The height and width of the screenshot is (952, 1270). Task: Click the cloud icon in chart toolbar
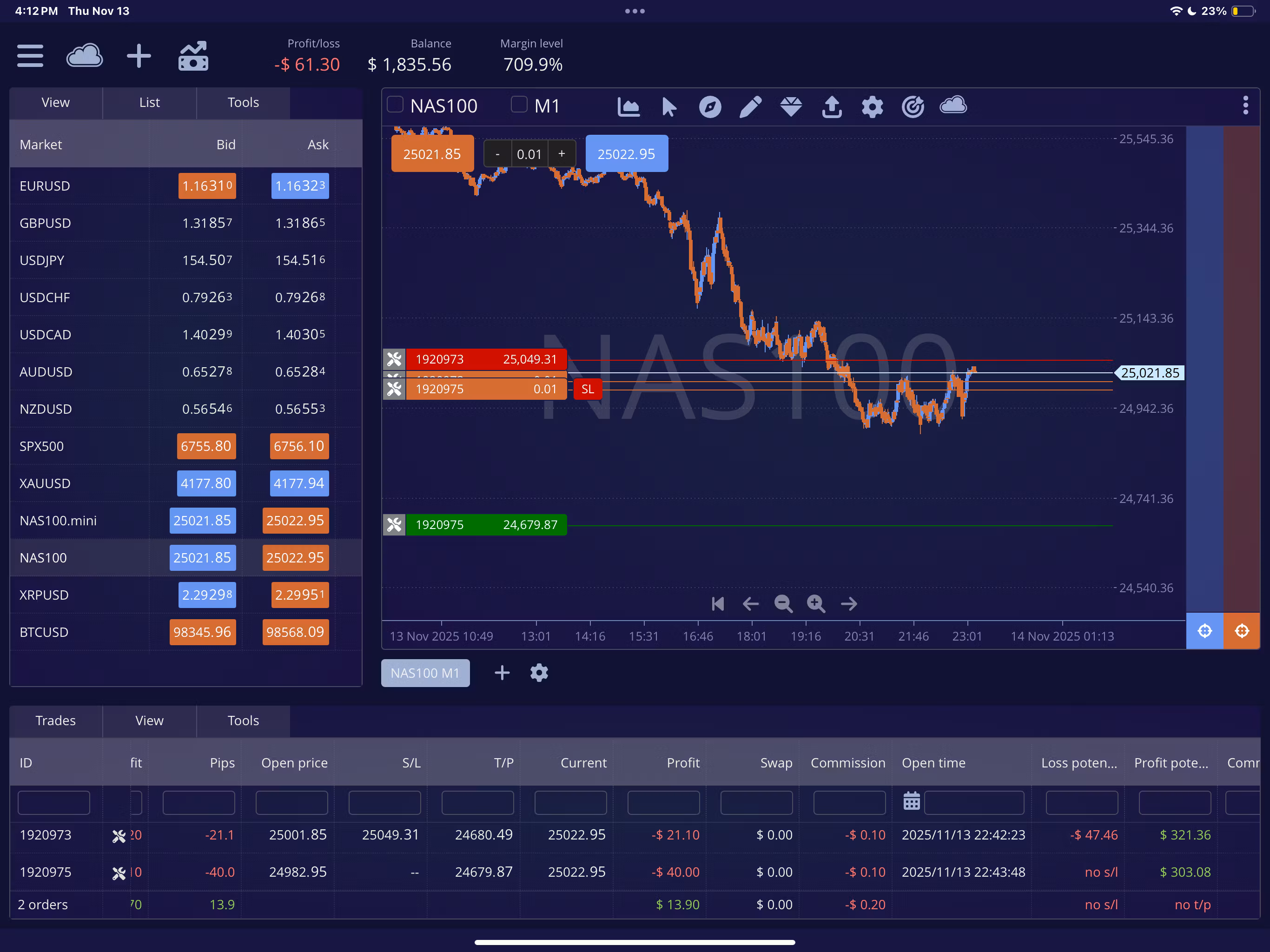pyautogui.click(x=953, y=106)
